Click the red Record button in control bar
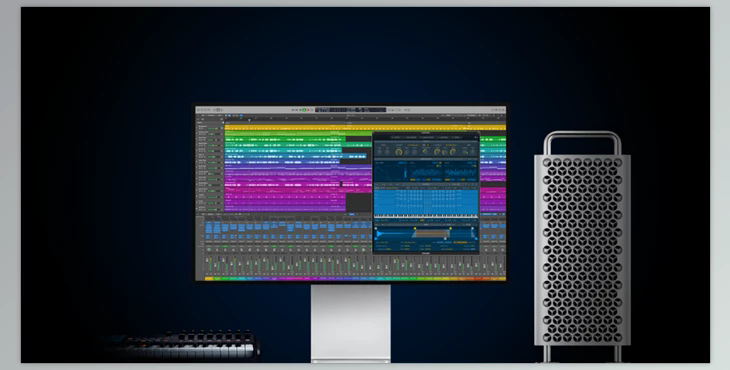The width and height of the screenshot is (730, 370). 308,110
